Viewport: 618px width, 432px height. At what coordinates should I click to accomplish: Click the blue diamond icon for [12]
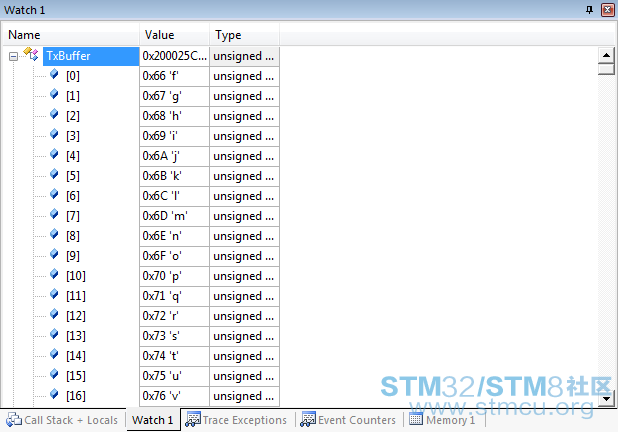point(54,314)
